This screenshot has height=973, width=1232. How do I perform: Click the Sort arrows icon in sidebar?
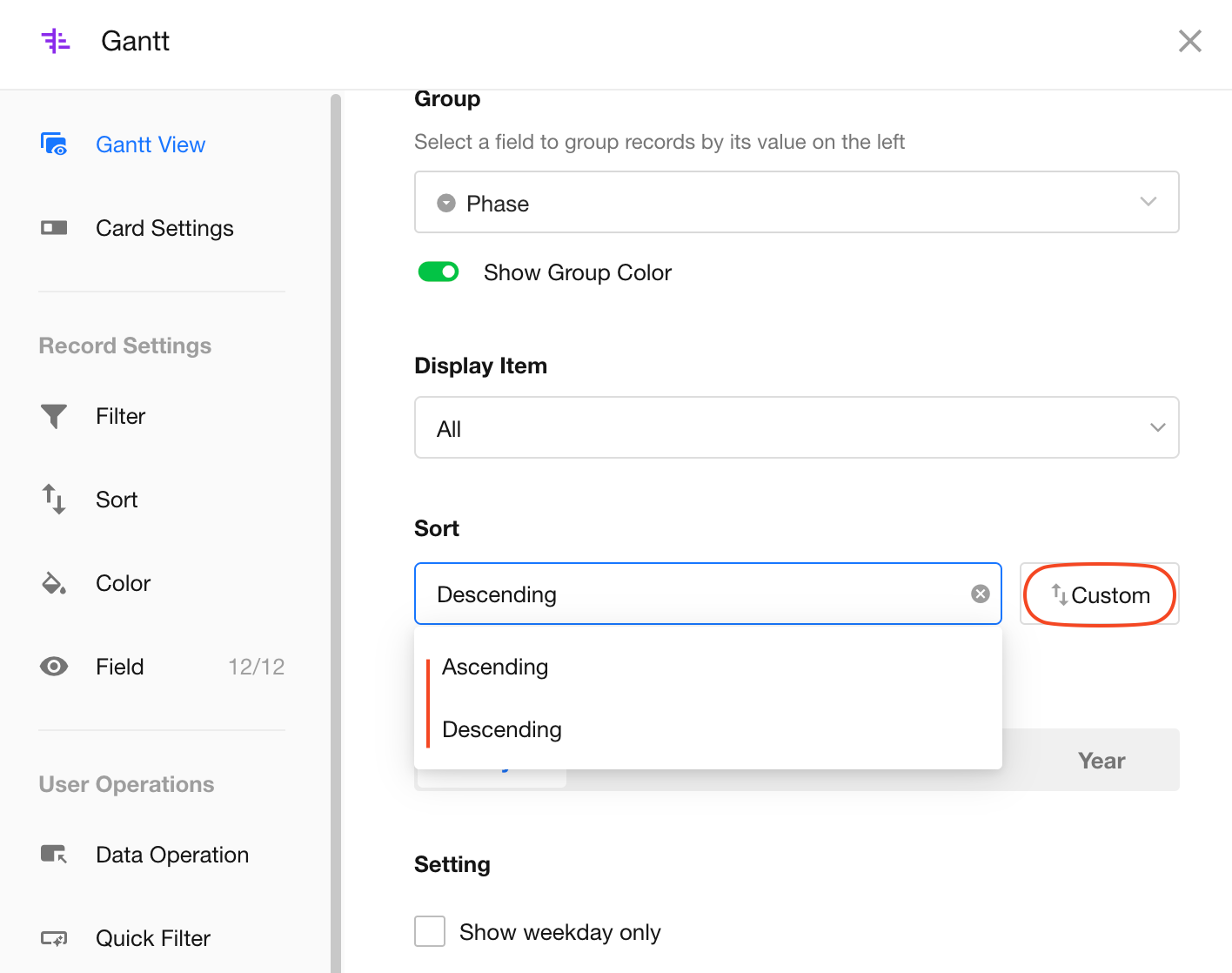click(x=54, y=500)
